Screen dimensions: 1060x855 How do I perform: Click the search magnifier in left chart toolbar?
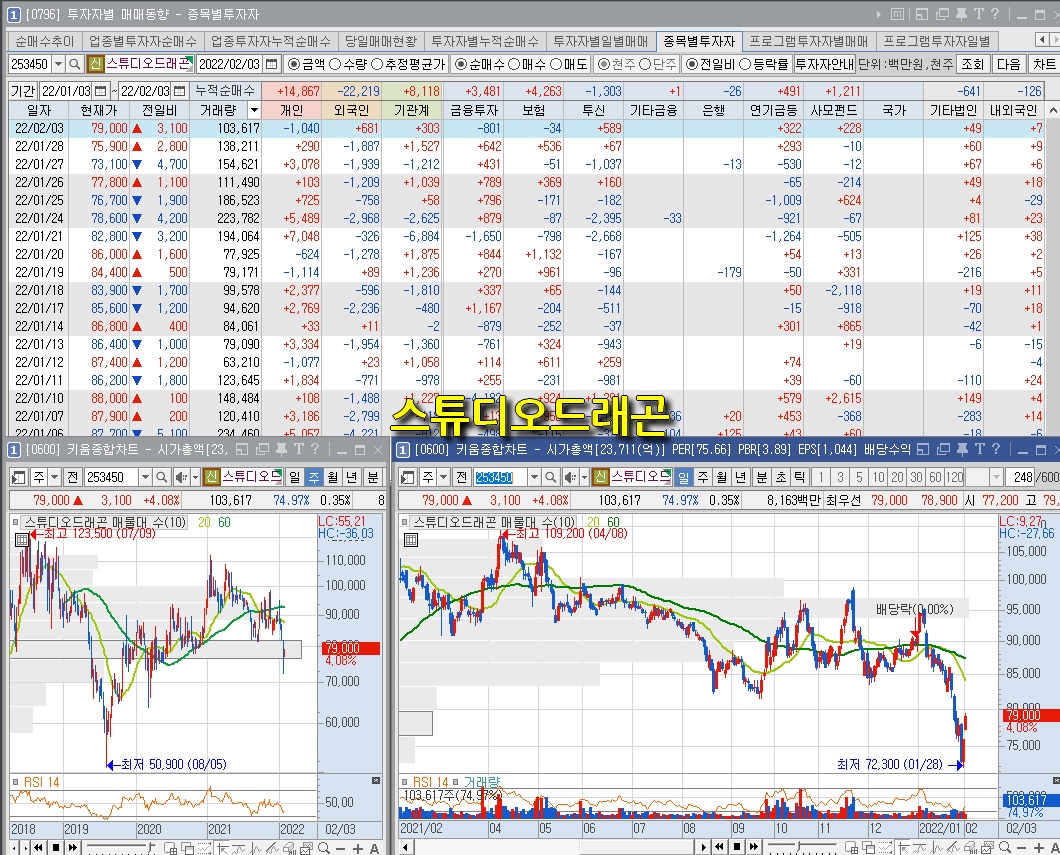162,477
